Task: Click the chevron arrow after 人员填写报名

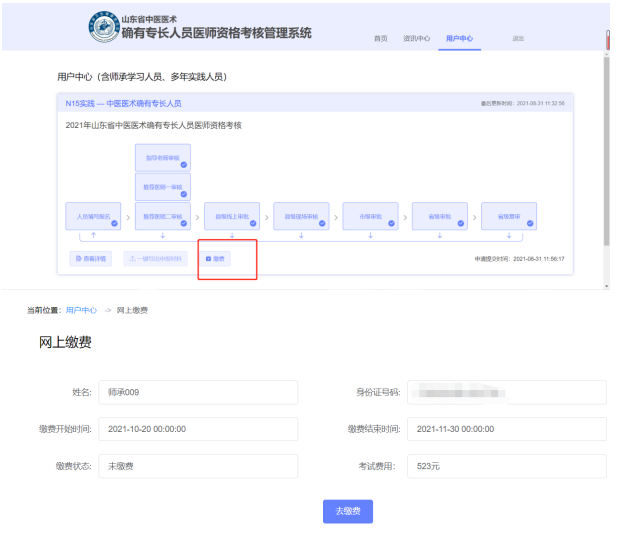Action: pyautogui.click(x=128, y=216)
